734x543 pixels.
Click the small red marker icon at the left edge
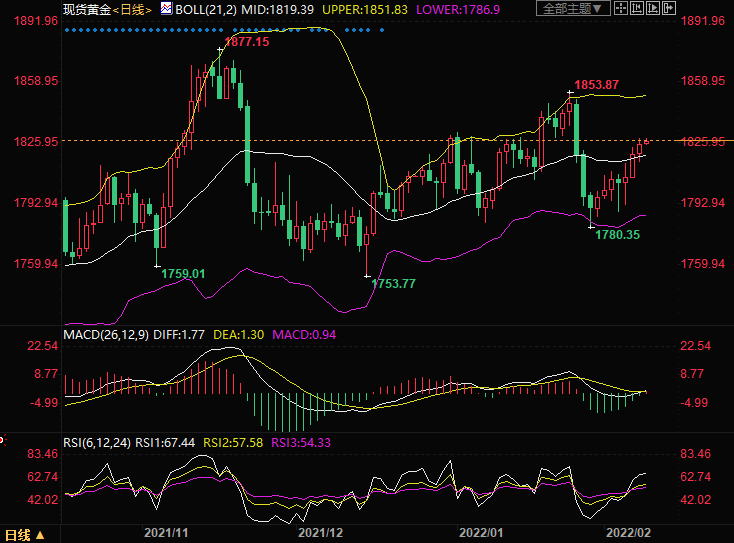pos(3,438)
